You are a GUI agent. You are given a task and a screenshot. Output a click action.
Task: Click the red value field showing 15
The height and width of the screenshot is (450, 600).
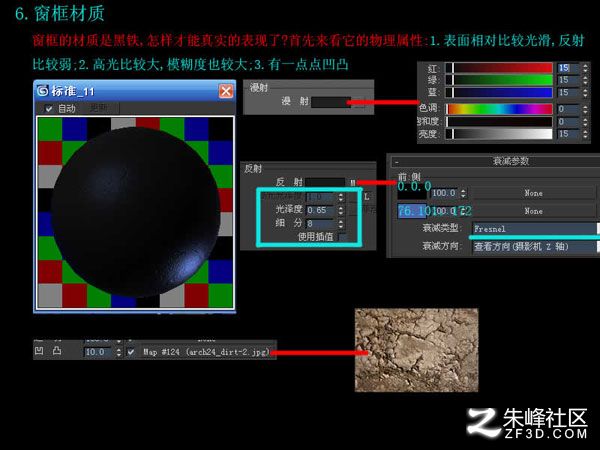coord(568,68)
